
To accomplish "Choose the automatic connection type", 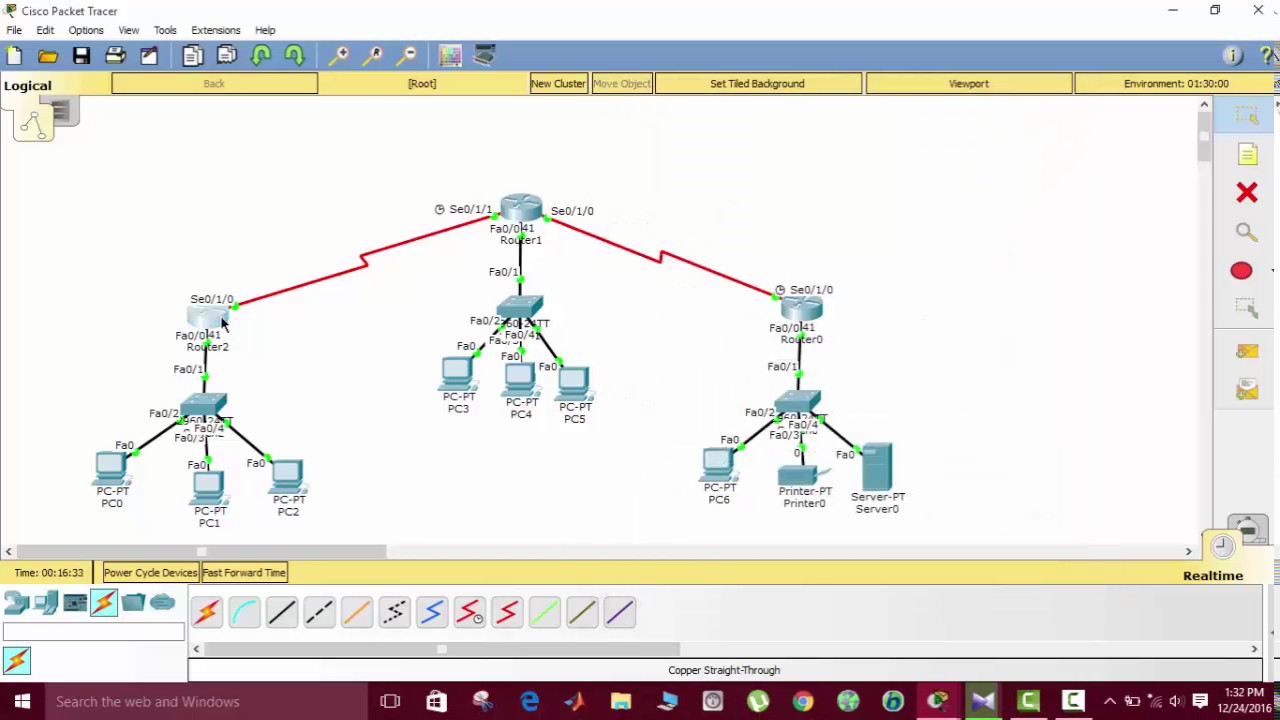I will (207, 612).
